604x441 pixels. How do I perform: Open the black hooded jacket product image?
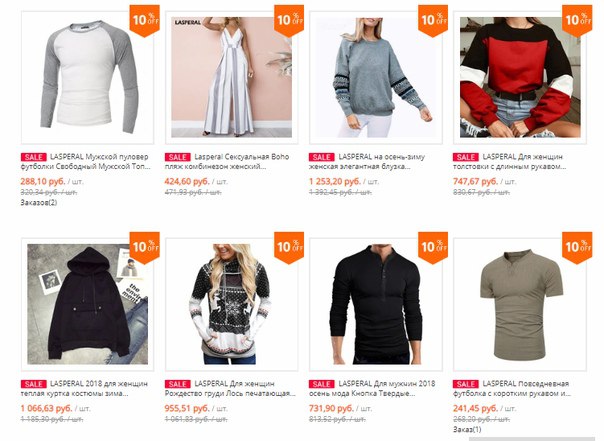click(87, 304)
